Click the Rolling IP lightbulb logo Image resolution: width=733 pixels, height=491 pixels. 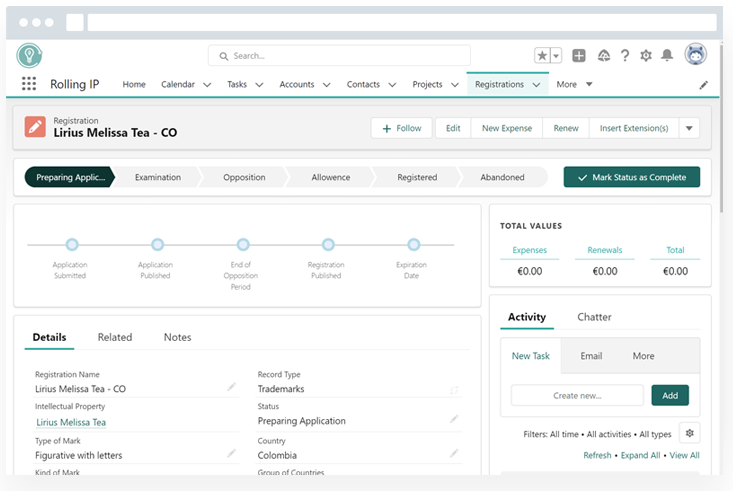29,55
